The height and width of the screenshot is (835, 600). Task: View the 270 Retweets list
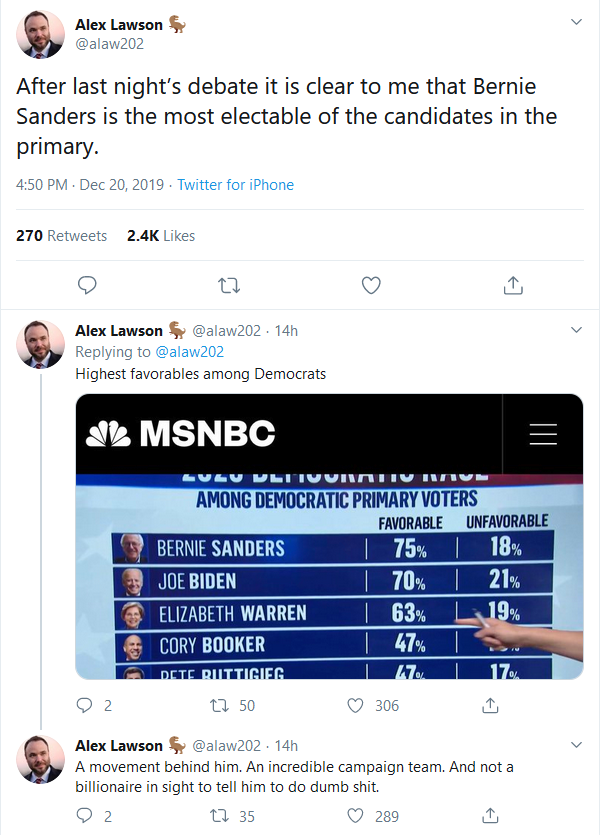pos(64,235)
